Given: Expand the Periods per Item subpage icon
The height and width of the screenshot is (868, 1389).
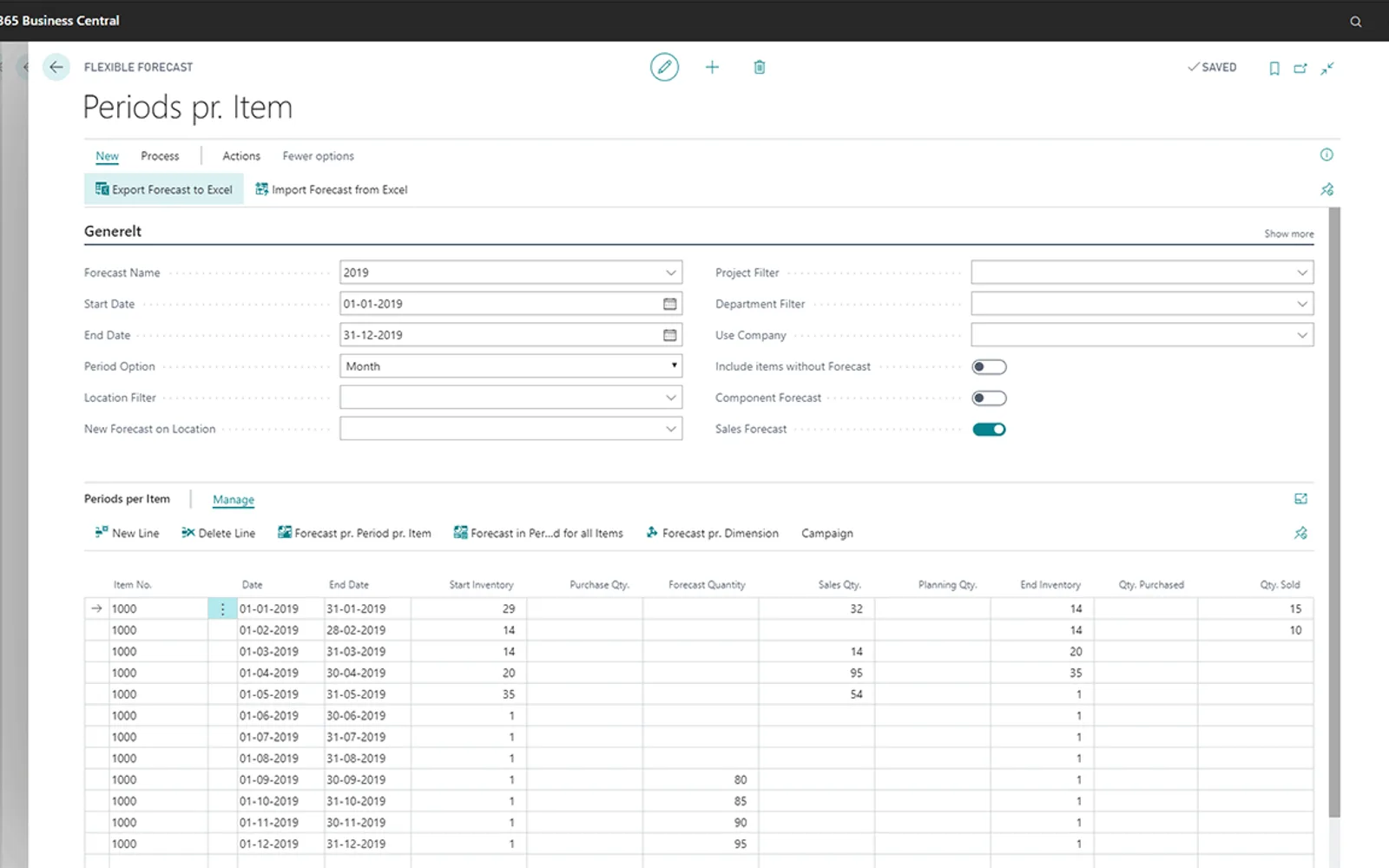Looking at the screenshot, I should click(1300, 498).
